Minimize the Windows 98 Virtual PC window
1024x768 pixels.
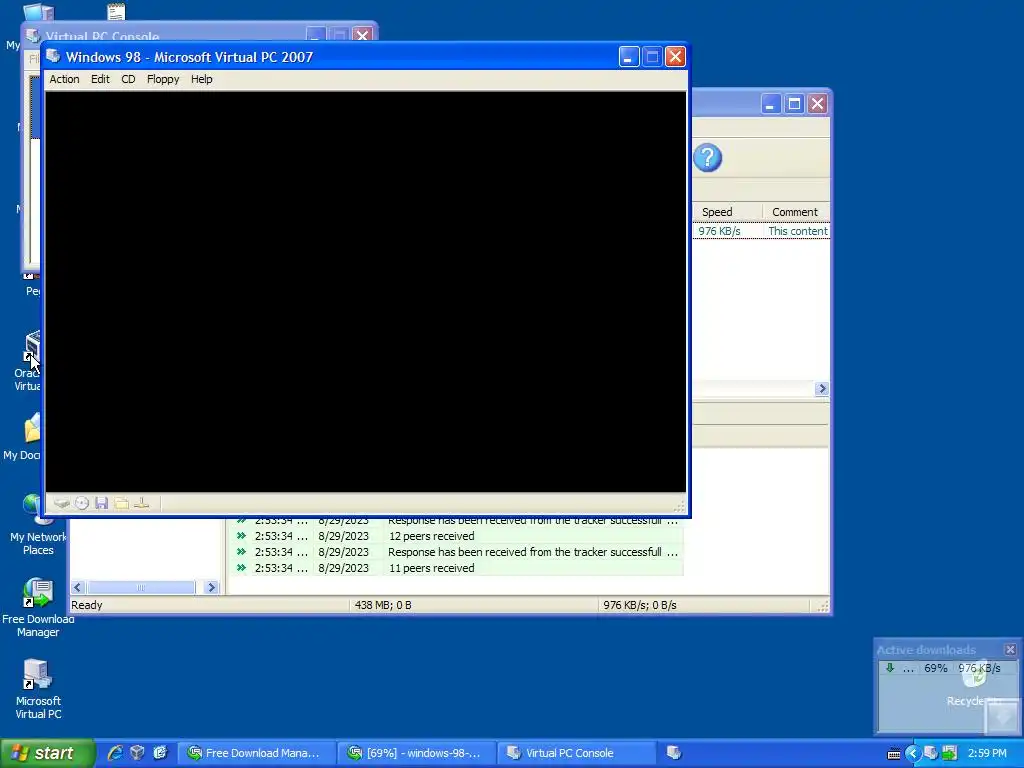coord(628,57)
